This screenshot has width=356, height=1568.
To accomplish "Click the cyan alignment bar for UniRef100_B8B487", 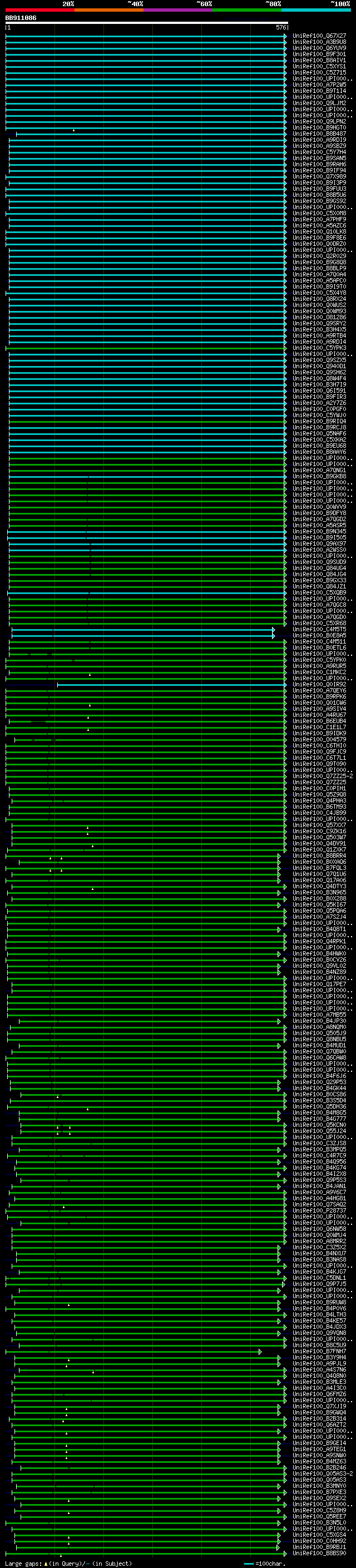I will [151, 134].
